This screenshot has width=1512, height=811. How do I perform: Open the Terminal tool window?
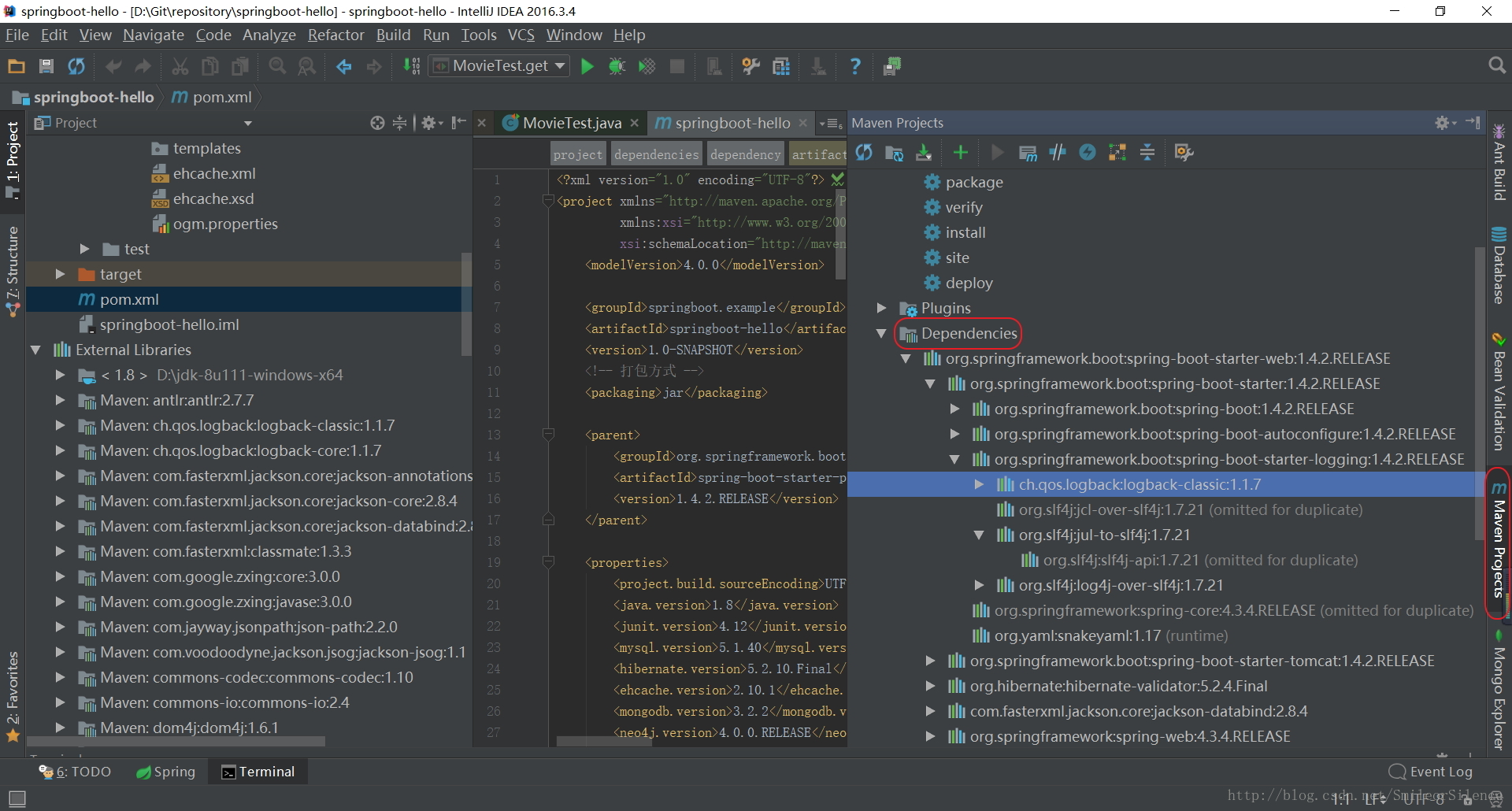click(x=258, y=772)
